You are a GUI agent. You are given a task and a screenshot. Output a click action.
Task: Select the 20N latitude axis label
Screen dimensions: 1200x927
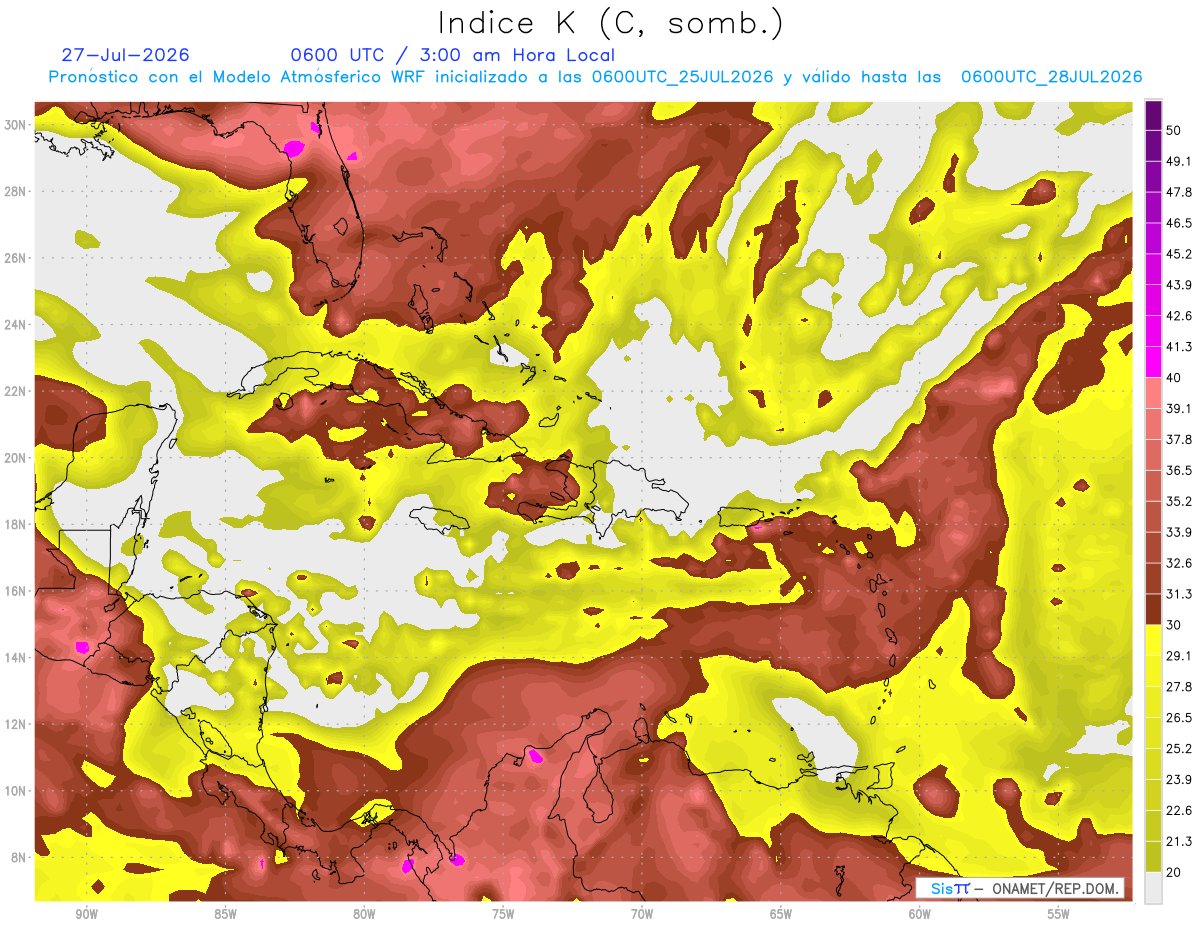(x=16, y=457)
